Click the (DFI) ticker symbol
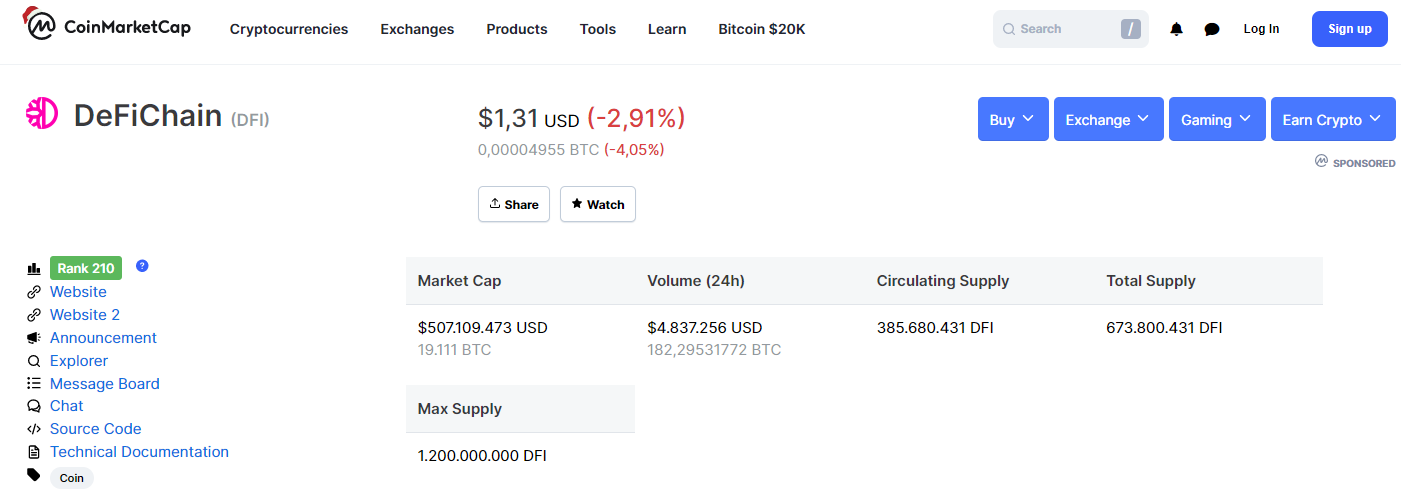This screenshot has width=1401, height=489. tap(250, 120)
